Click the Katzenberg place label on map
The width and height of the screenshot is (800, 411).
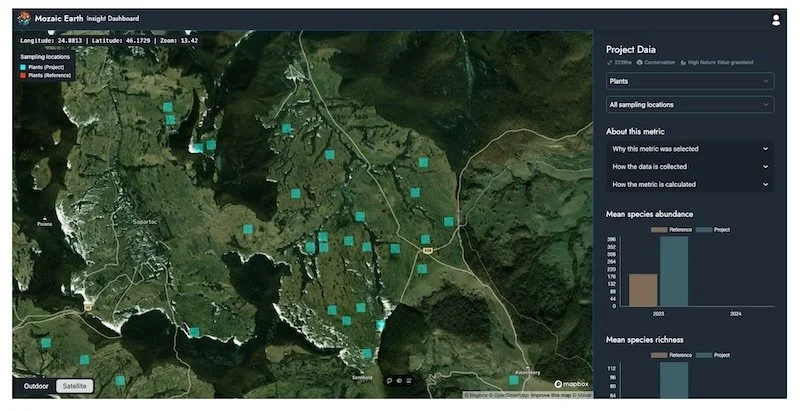tap(528, 372)
